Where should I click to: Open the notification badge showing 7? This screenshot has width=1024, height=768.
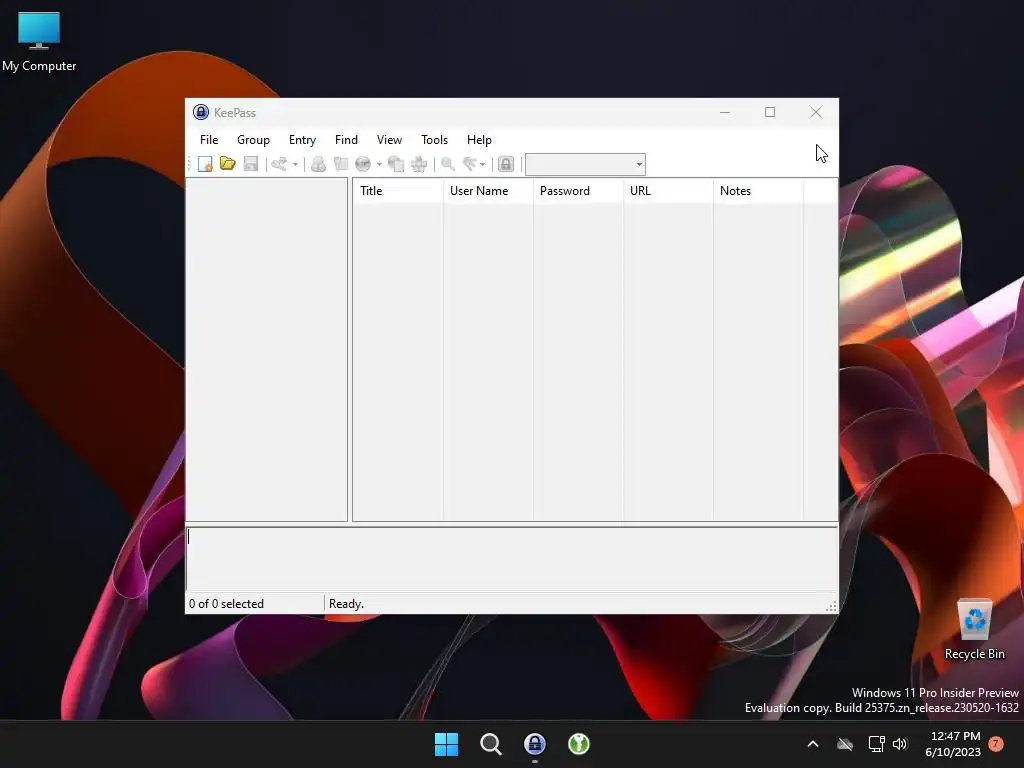pos(996,743)
